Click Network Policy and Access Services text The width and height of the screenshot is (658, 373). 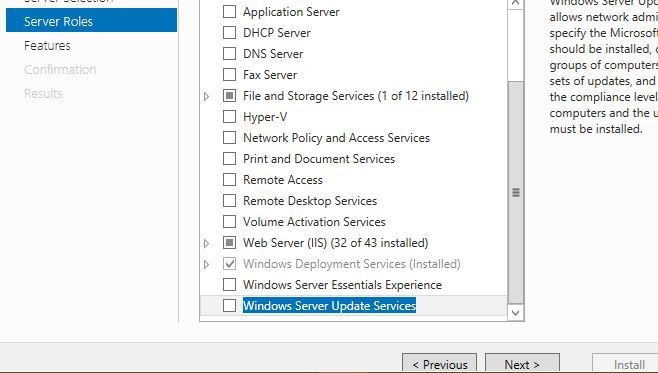point(337,138)
